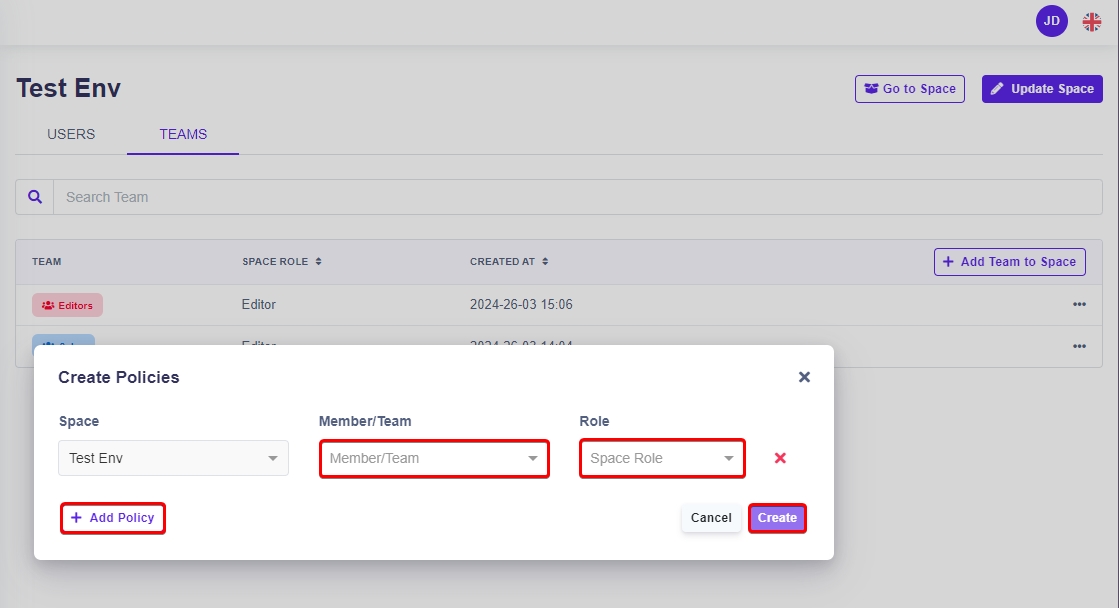Sort by Space Role column
Viewport: 1119px width, 608px height.
281,262
